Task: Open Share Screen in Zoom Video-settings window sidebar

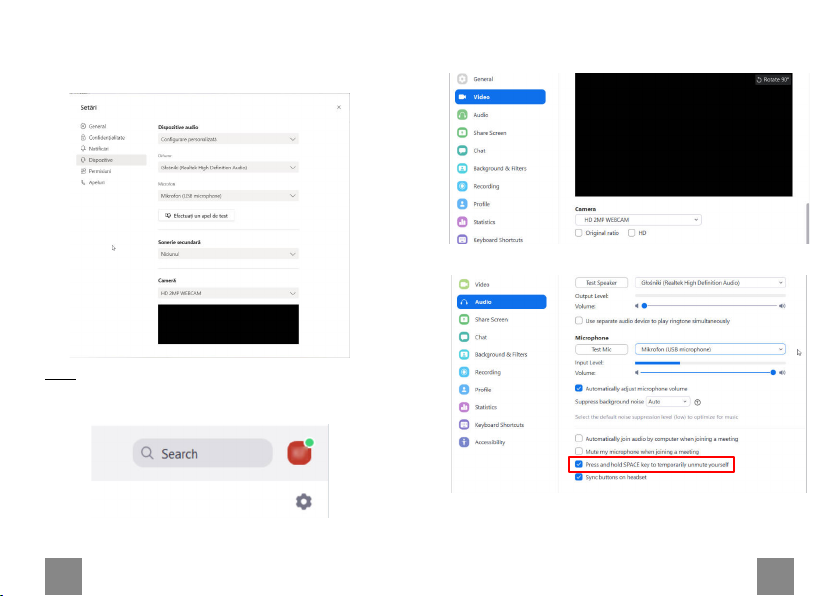Action: 482,133
